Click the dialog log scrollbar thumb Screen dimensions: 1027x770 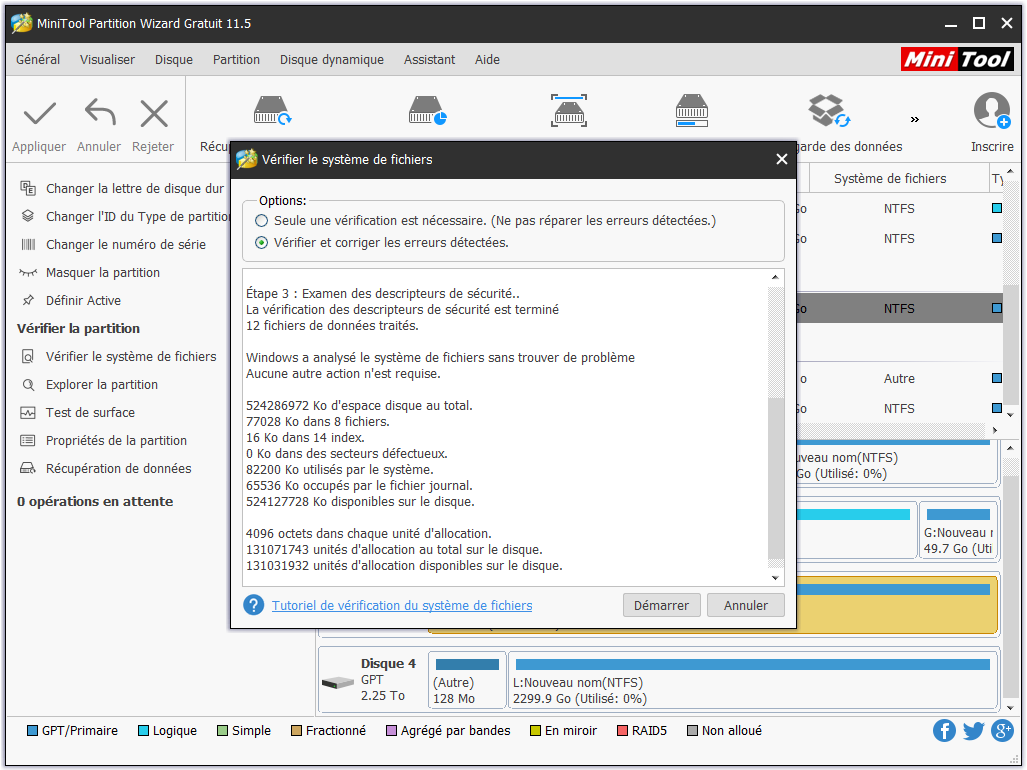point(775,478)
